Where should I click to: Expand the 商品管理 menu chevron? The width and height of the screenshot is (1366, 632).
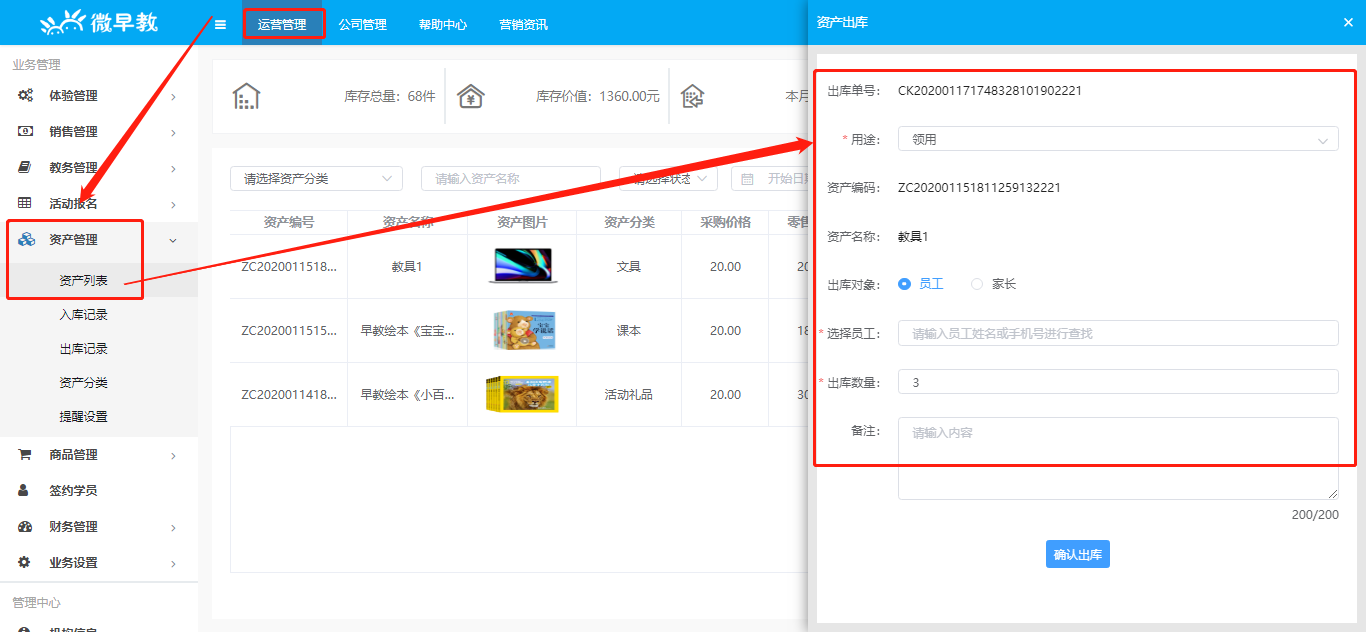tap(174, 456)
